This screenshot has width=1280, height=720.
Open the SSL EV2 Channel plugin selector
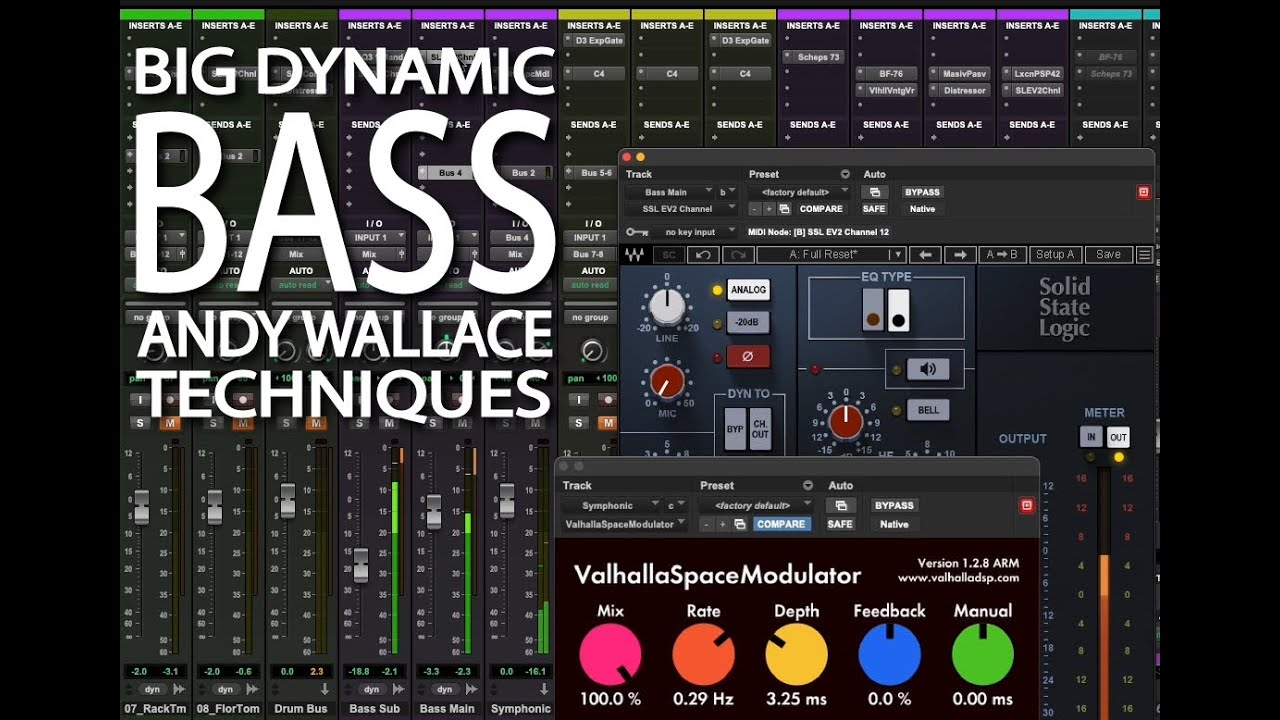click(x=682, y=209)
